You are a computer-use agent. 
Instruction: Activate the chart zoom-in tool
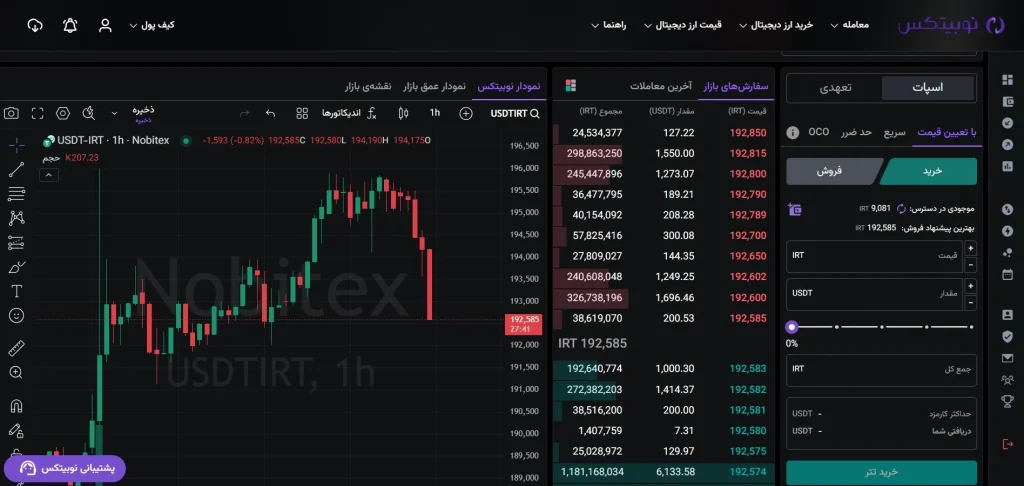pos(16,372)
